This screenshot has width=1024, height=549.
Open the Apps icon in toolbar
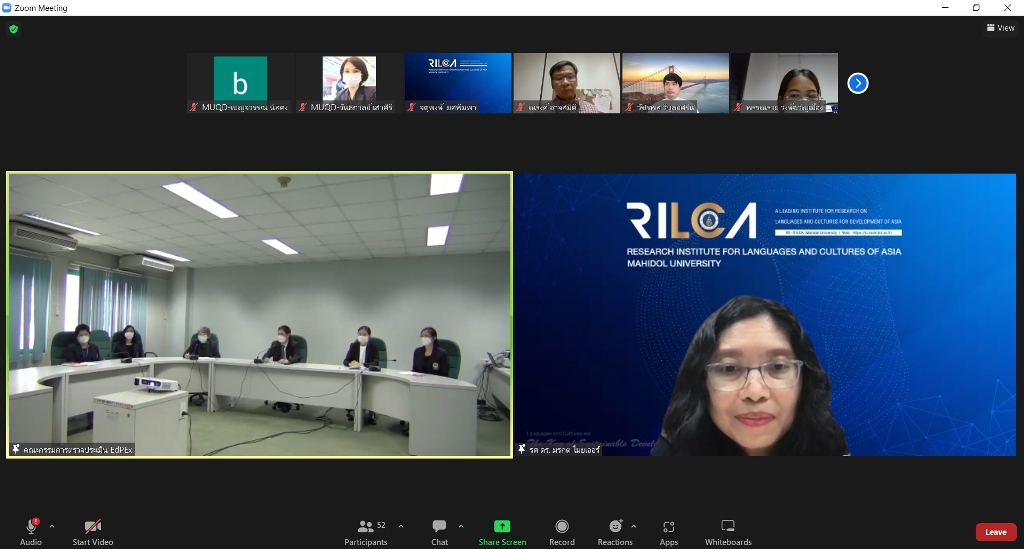click(668, 526)
